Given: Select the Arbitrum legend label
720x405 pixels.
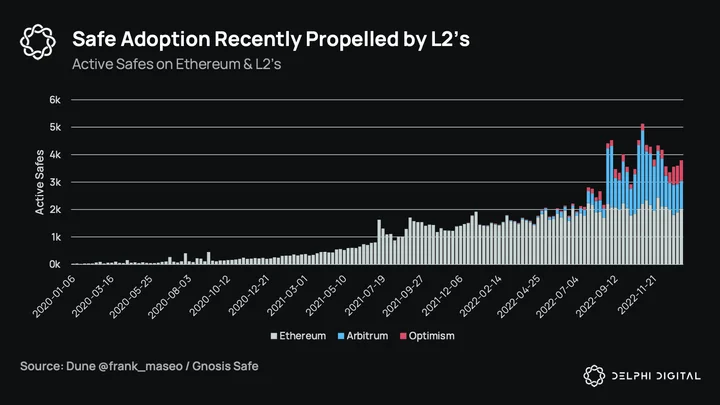Looking at the screenshot, I should coord(367,336).
